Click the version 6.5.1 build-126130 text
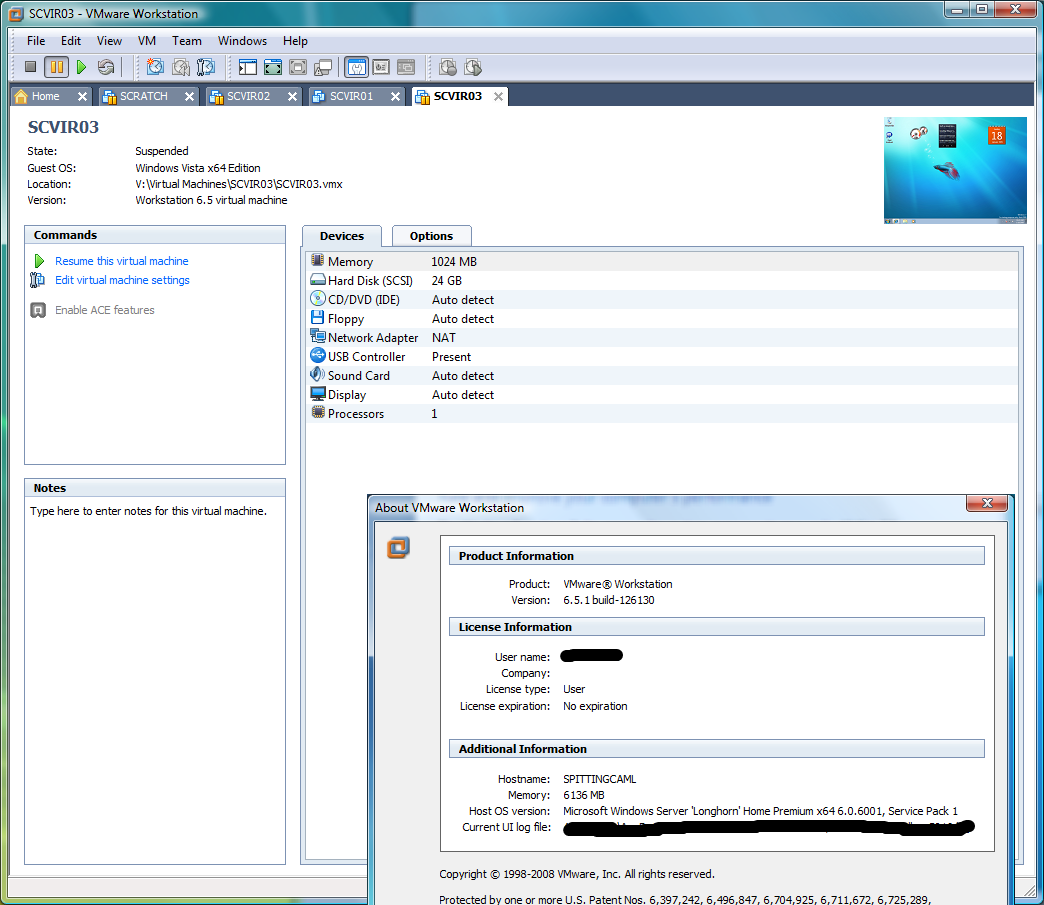Image resolution: width=1044 pixels, height=905 pixels. [x=609, y=600]
